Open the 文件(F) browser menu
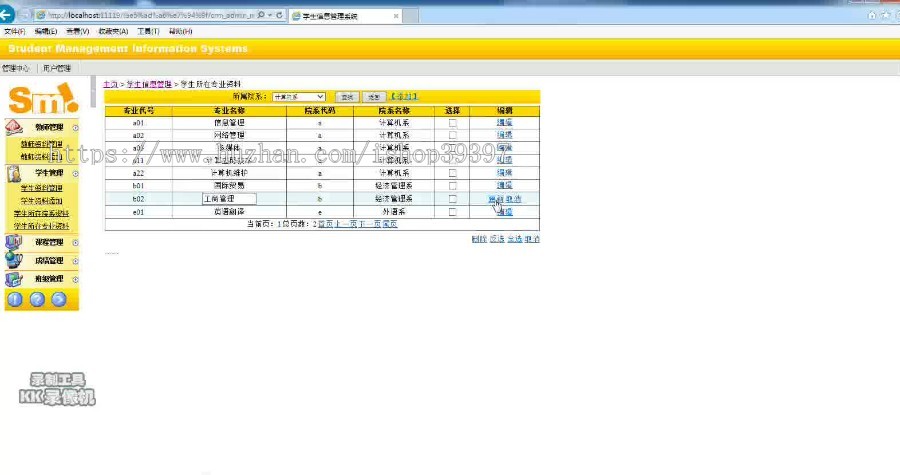 coord(14,32)
